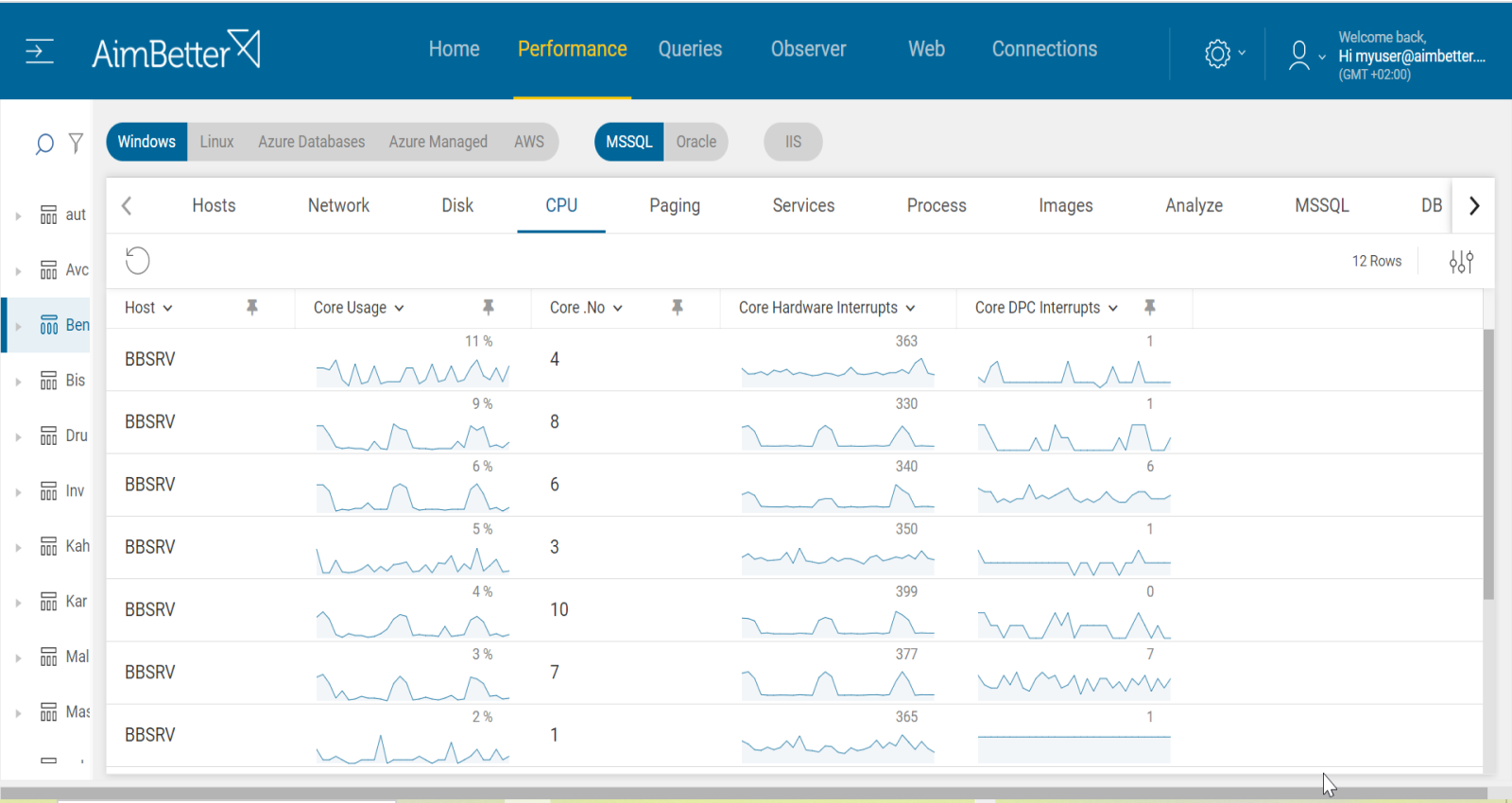Toggle the IIS filter pill

pos(793,142)
